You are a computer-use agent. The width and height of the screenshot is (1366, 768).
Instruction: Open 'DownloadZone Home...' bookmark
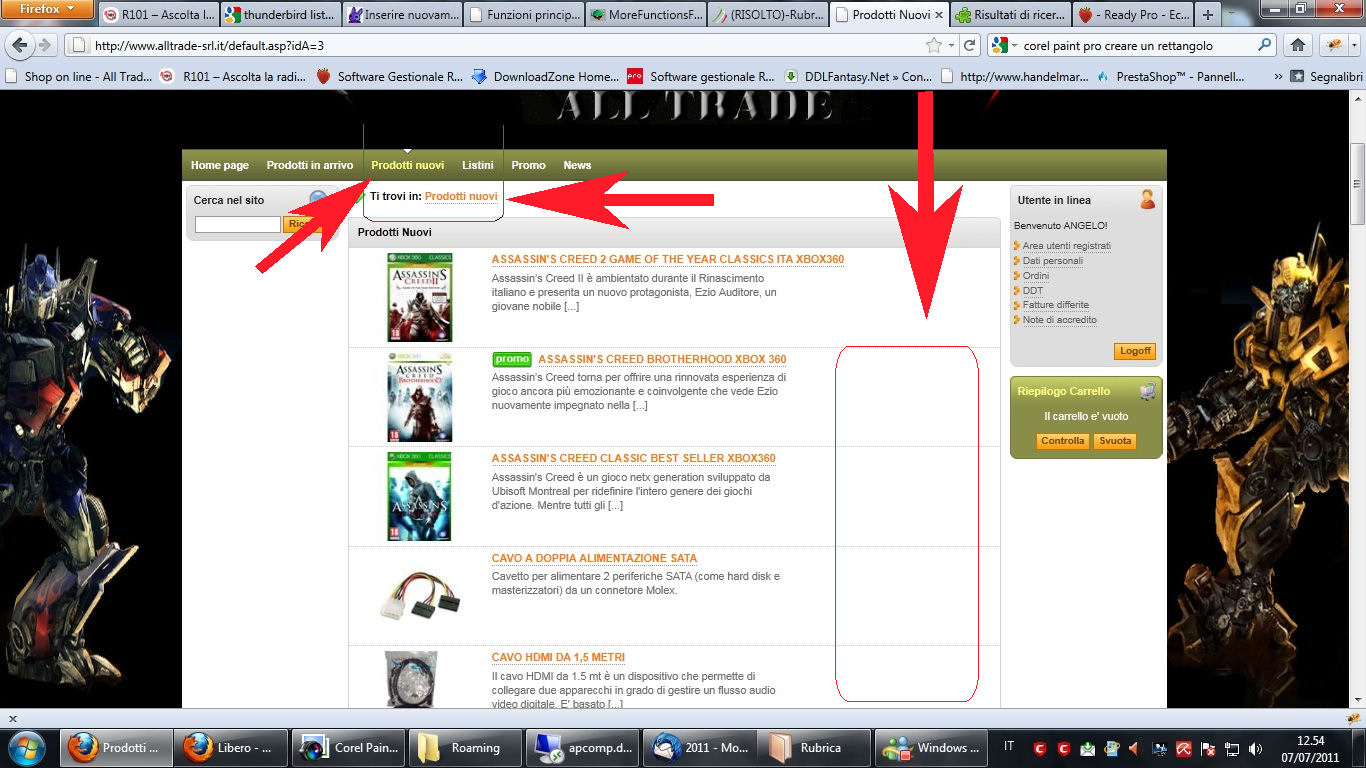pyautogui.click(x=545, y=76)
